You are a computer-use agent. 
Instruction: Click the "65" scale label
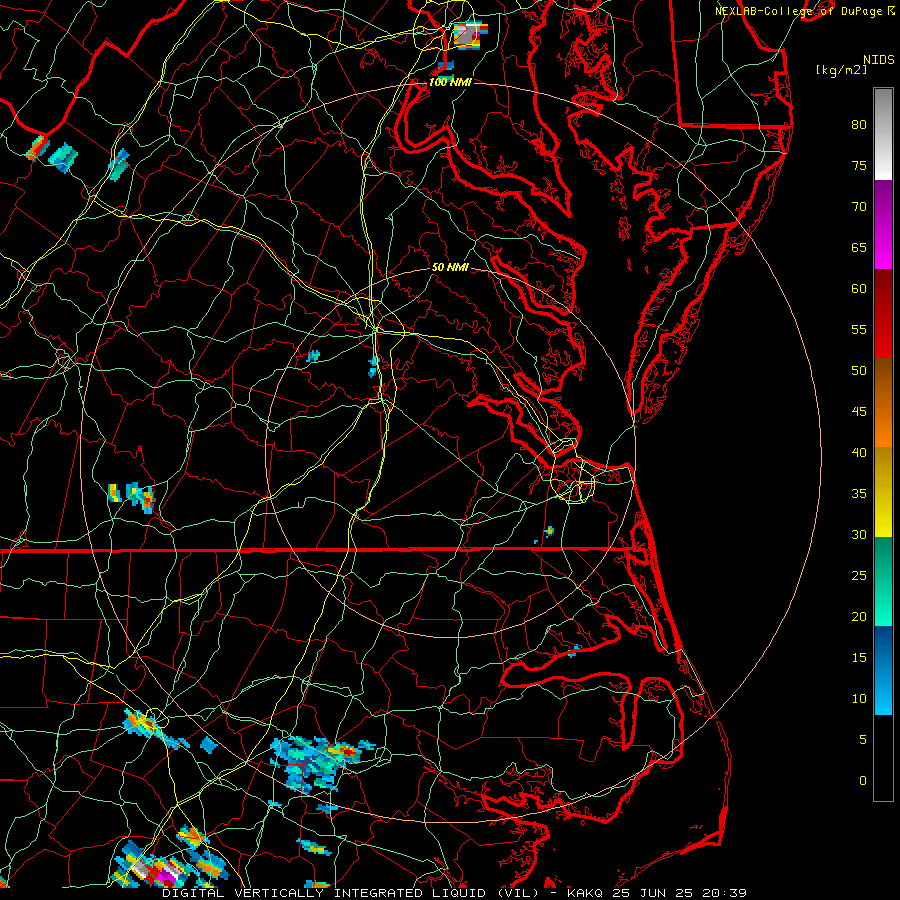[x=859, y=247]
